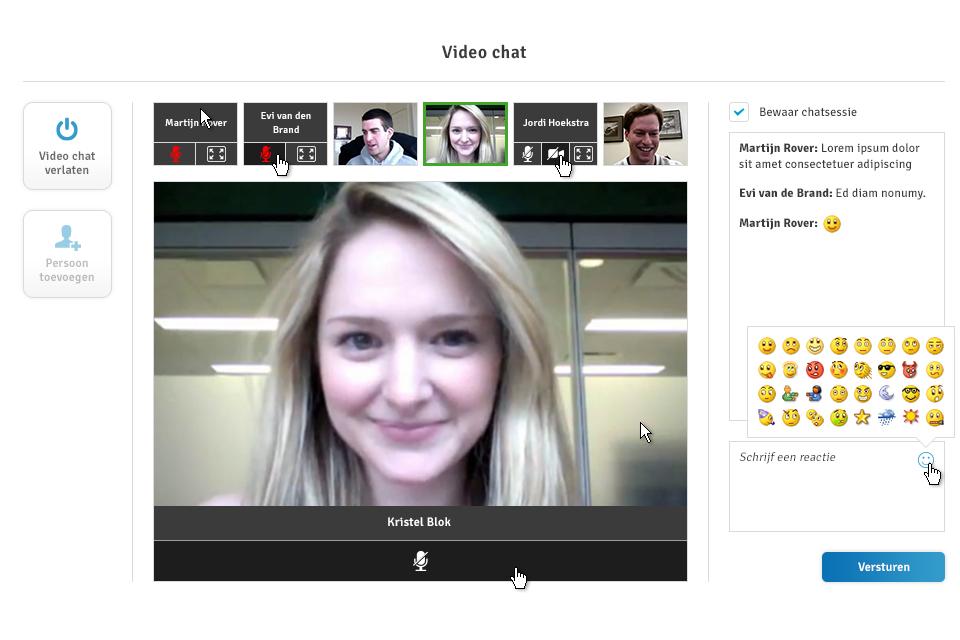Click Video chat verlaten power button
The height and width of the screenshot is (640, 960).
click(67, 145)
